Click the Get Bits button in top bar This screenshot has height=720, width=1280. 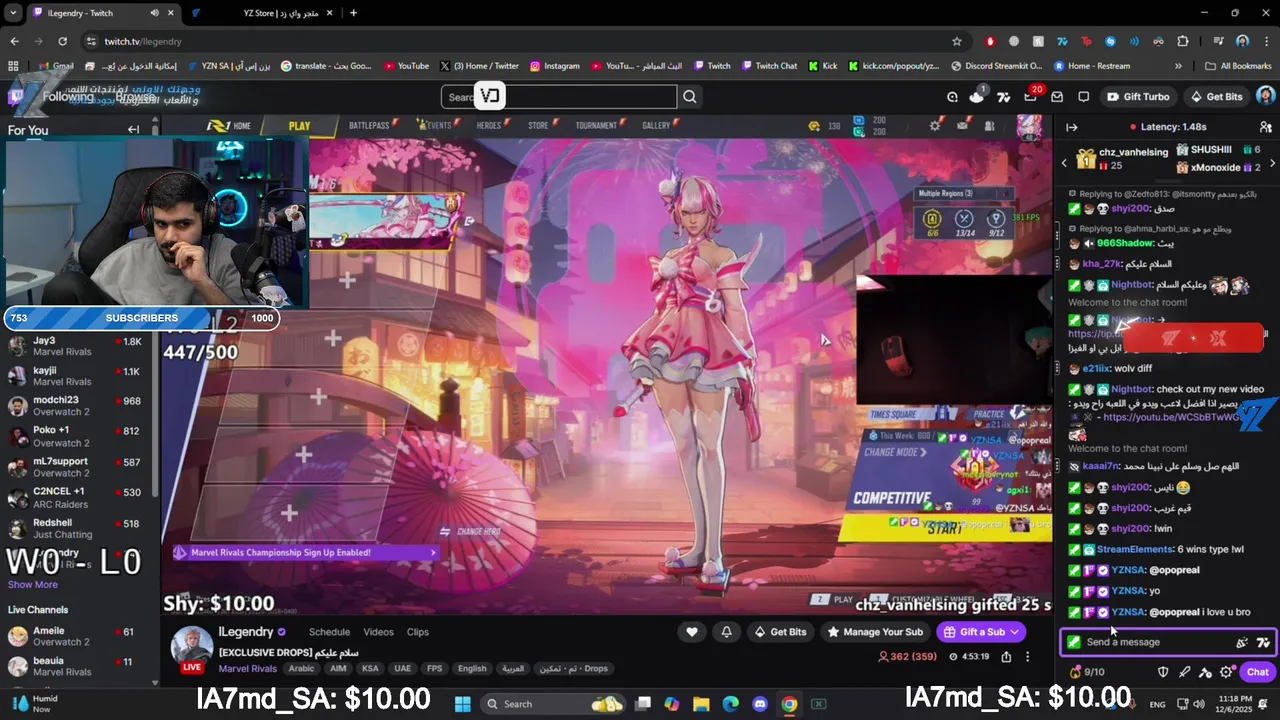[x=1216, y=97]
